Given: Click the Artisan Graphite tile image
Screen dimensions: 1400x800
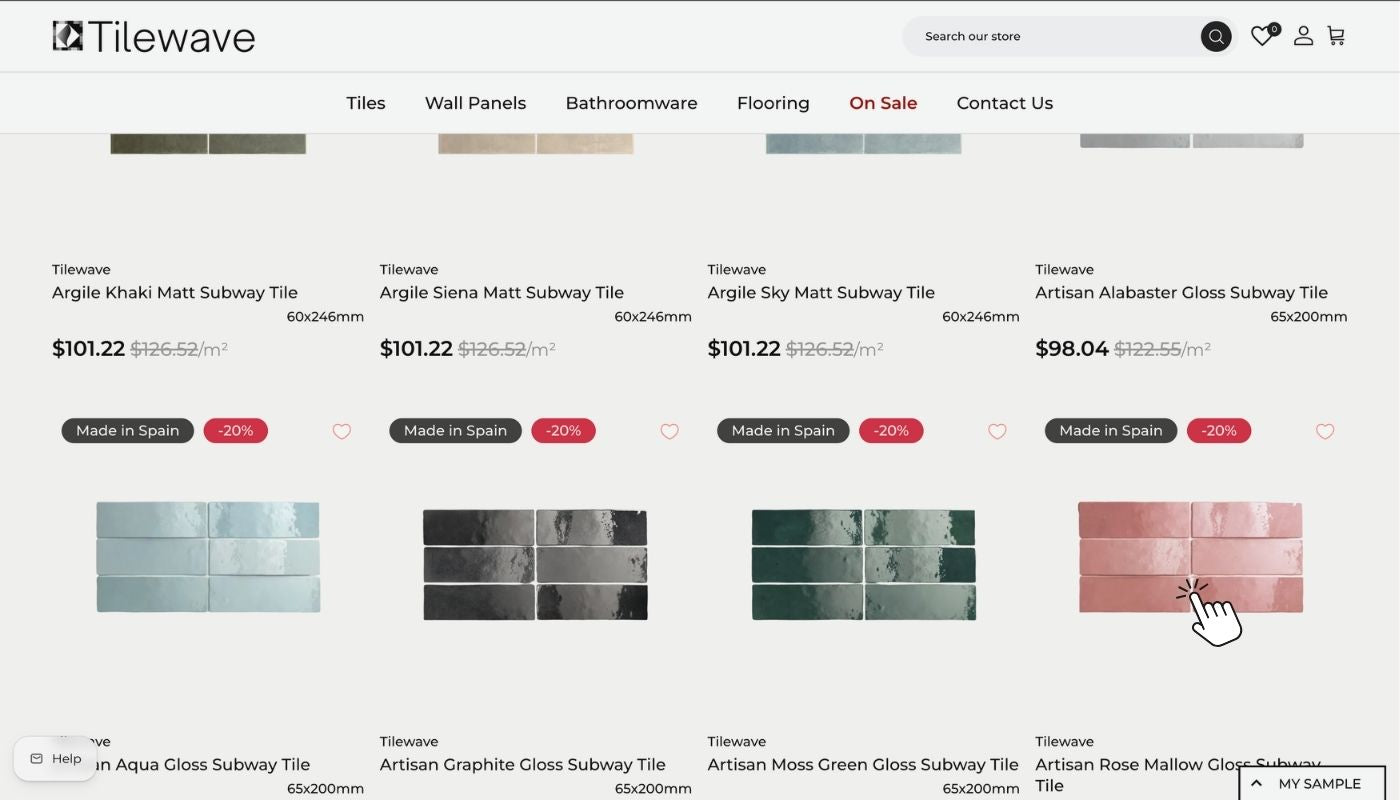Looking at the screenshot, I should [x=535, y=564].
